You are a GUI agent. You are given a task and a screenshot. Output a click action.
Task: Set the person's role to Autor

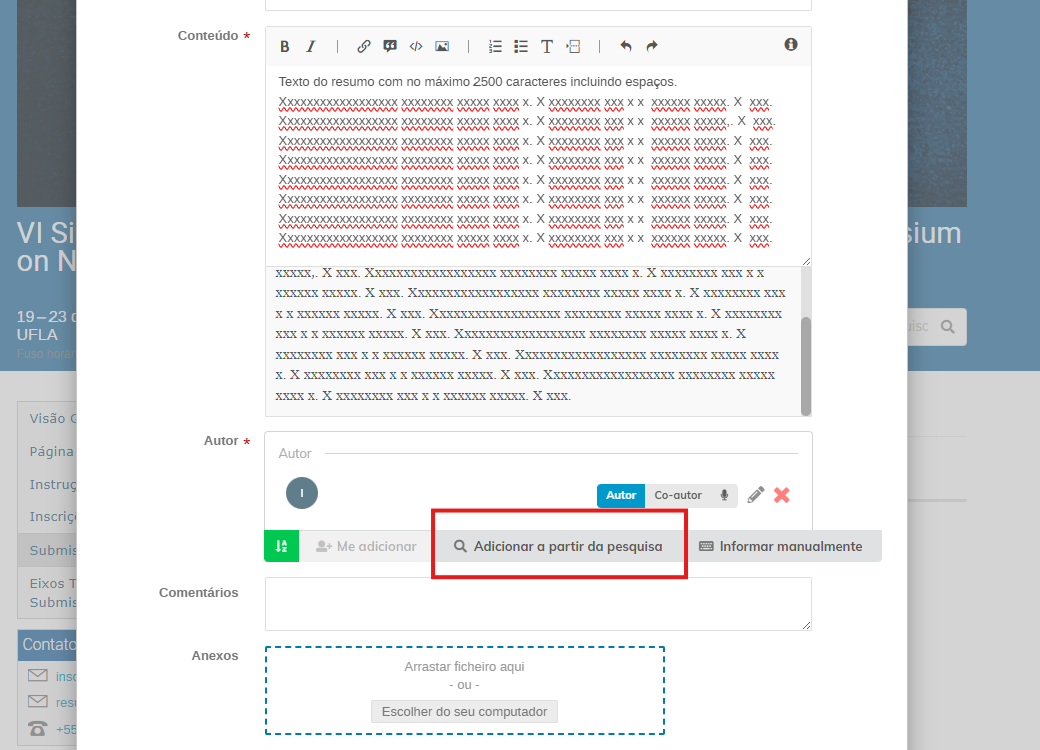pyautogui.click(x=620, y=495)
